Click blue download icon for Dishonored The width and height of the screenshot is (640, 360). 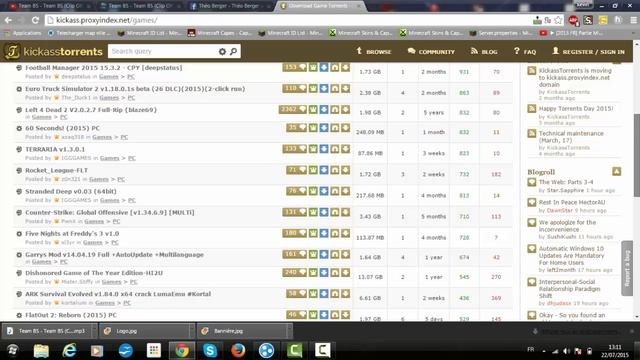point(324,272)
